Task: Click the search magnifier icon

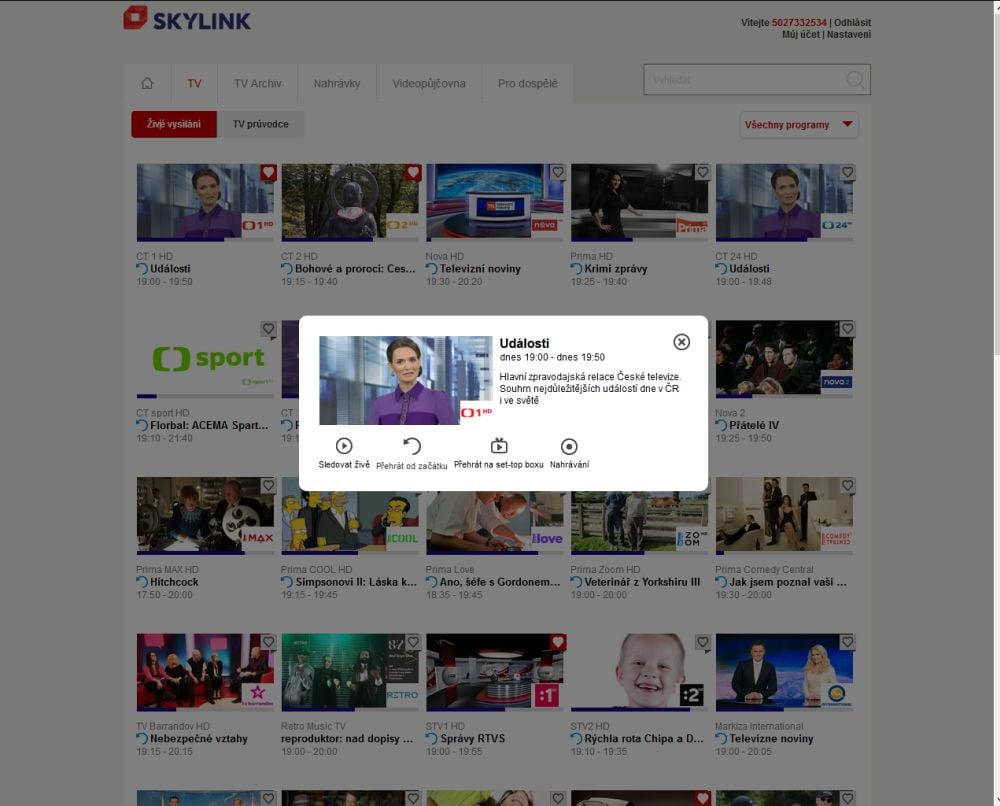Action: (x=855, y=80)
